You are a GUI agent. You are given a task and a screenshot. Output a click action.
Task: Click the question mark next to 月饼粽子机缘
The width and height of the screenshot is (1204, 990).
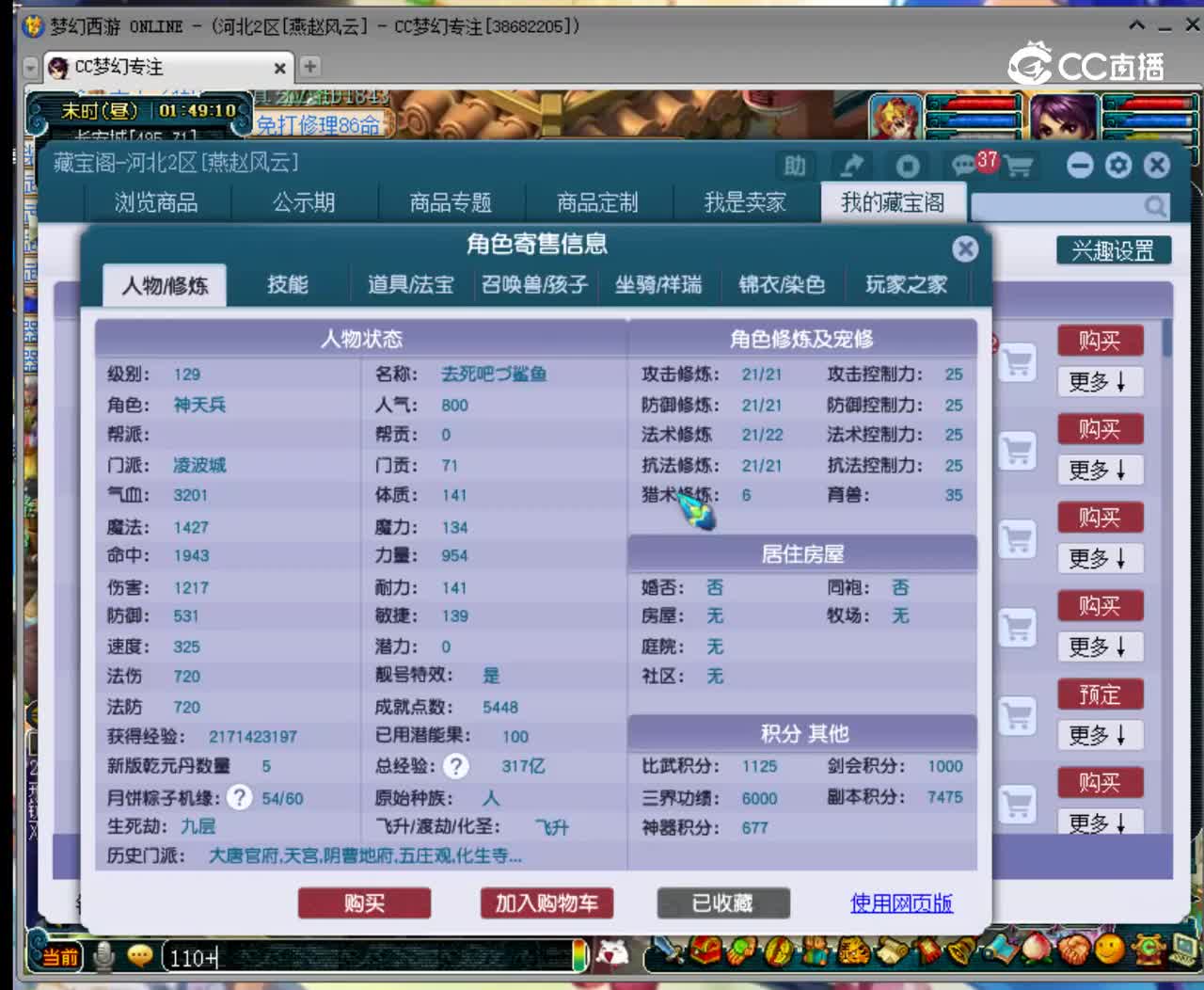click(240, 797)
